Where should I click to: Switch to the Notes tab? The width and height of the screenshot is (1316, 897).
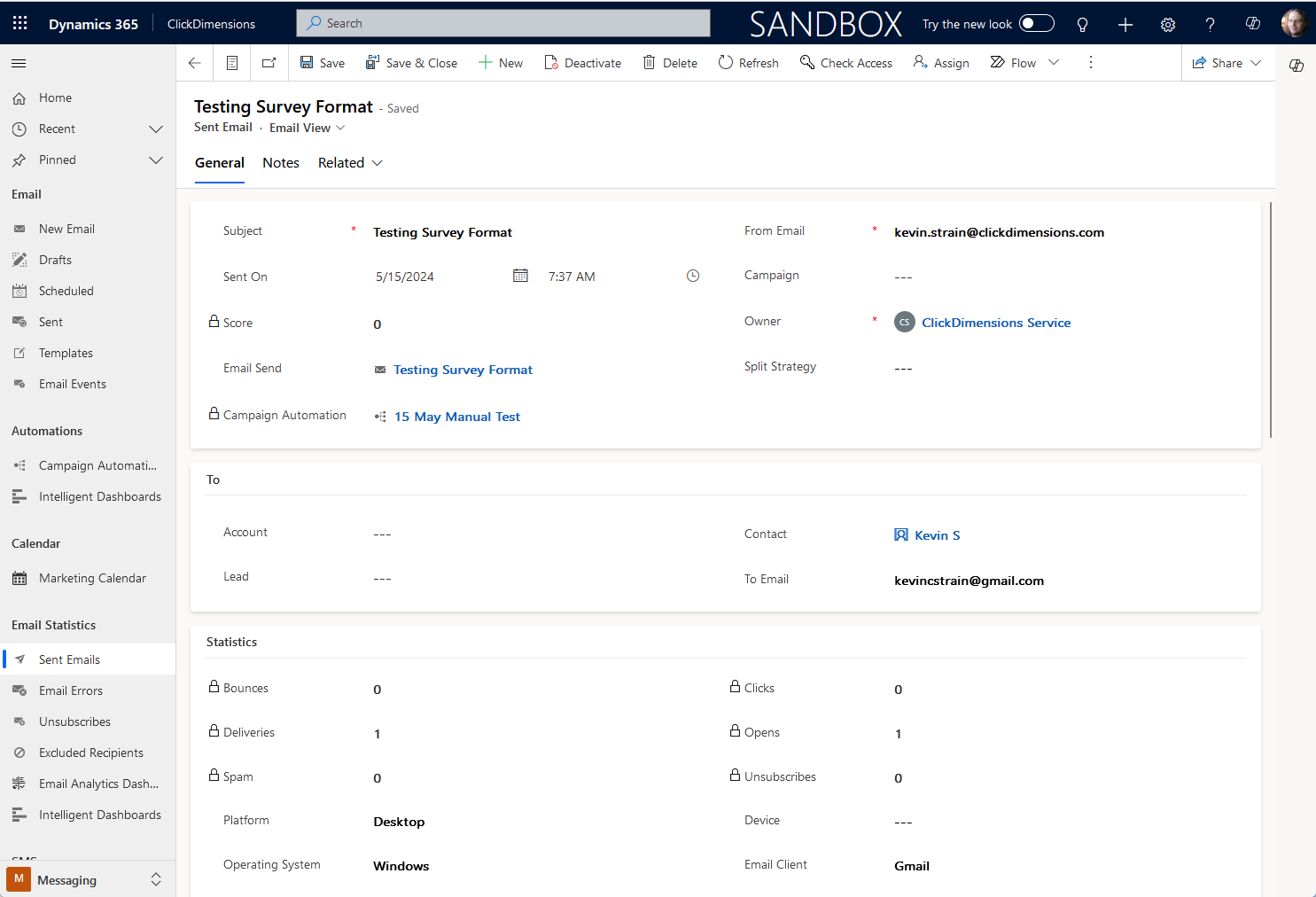(x=281, y=163)
